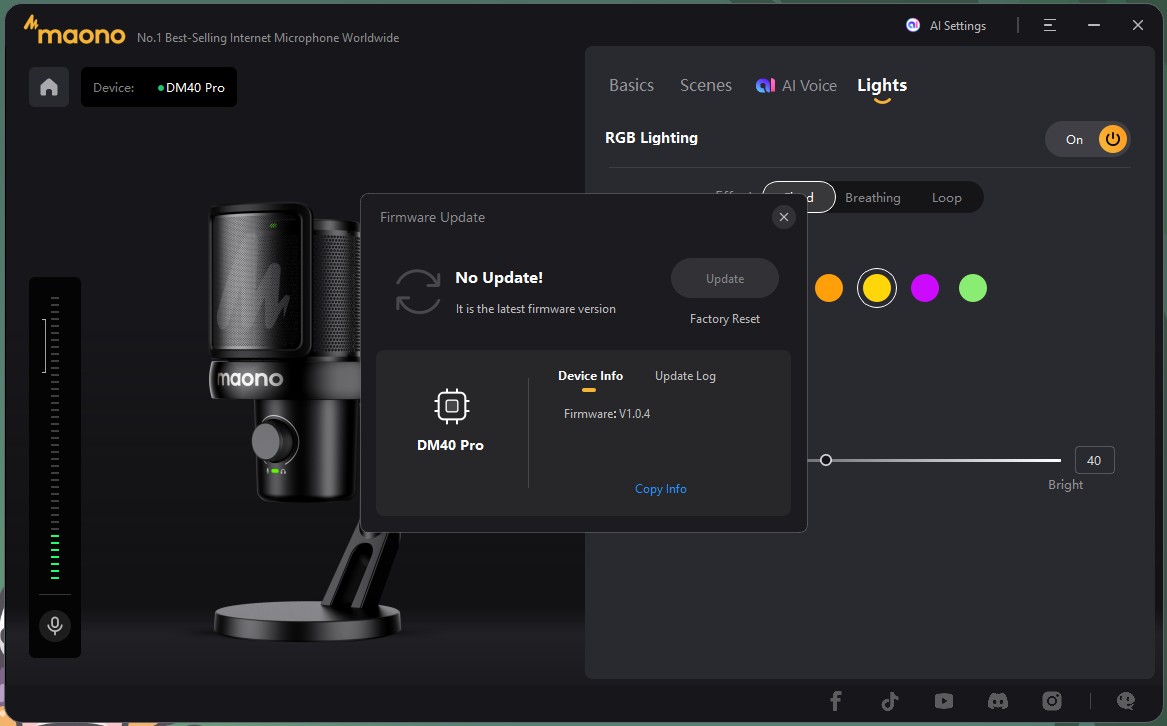The height and width of the screenshot is (726, 1167).
Task: Switch to the Basics tab
Action: (x=631, y=86)
